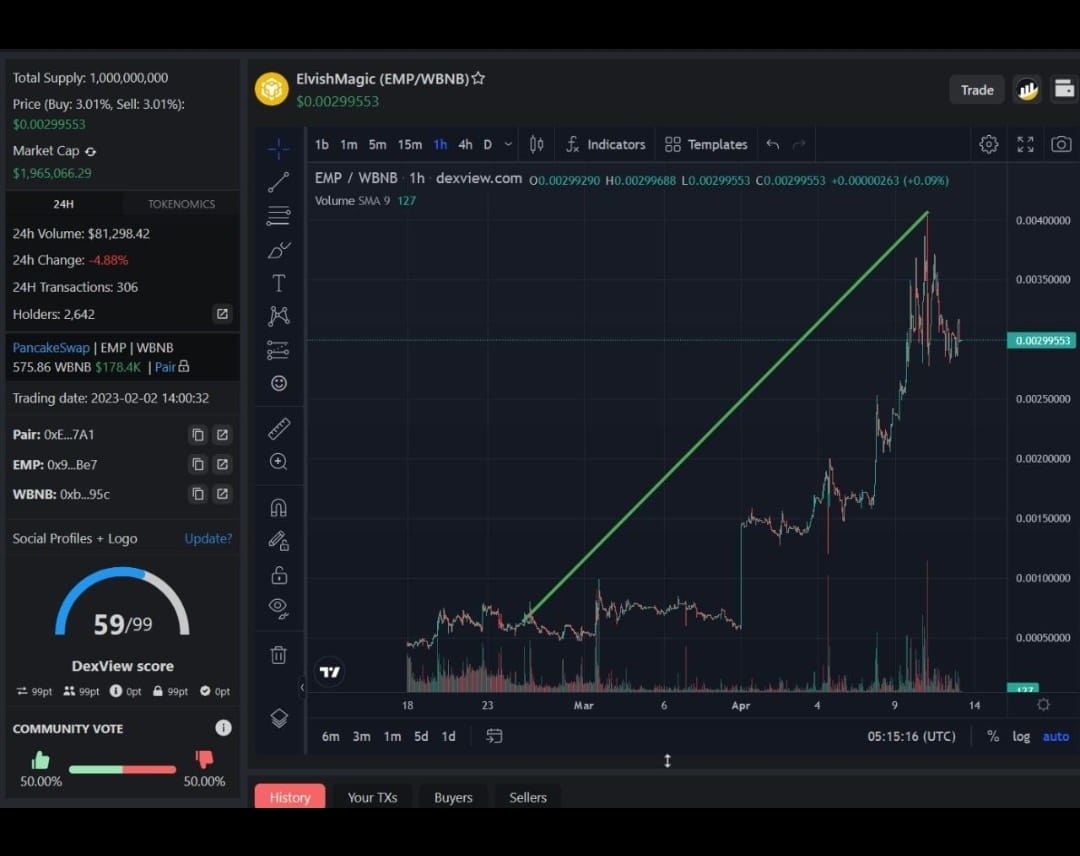Viewport: 1080px width, 856px height.
Task: Toggle lock all drawing tools
Action: pyautogui.click(x=278, y=574)
